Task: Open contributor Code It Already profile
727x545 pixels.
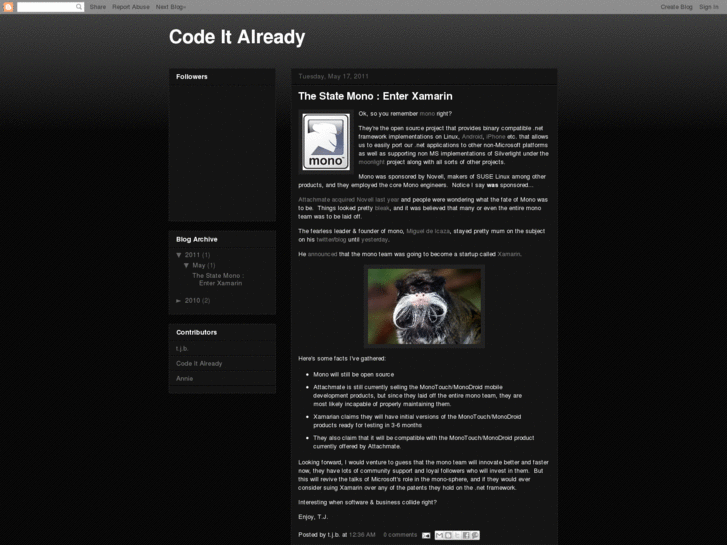Action: 199,364
